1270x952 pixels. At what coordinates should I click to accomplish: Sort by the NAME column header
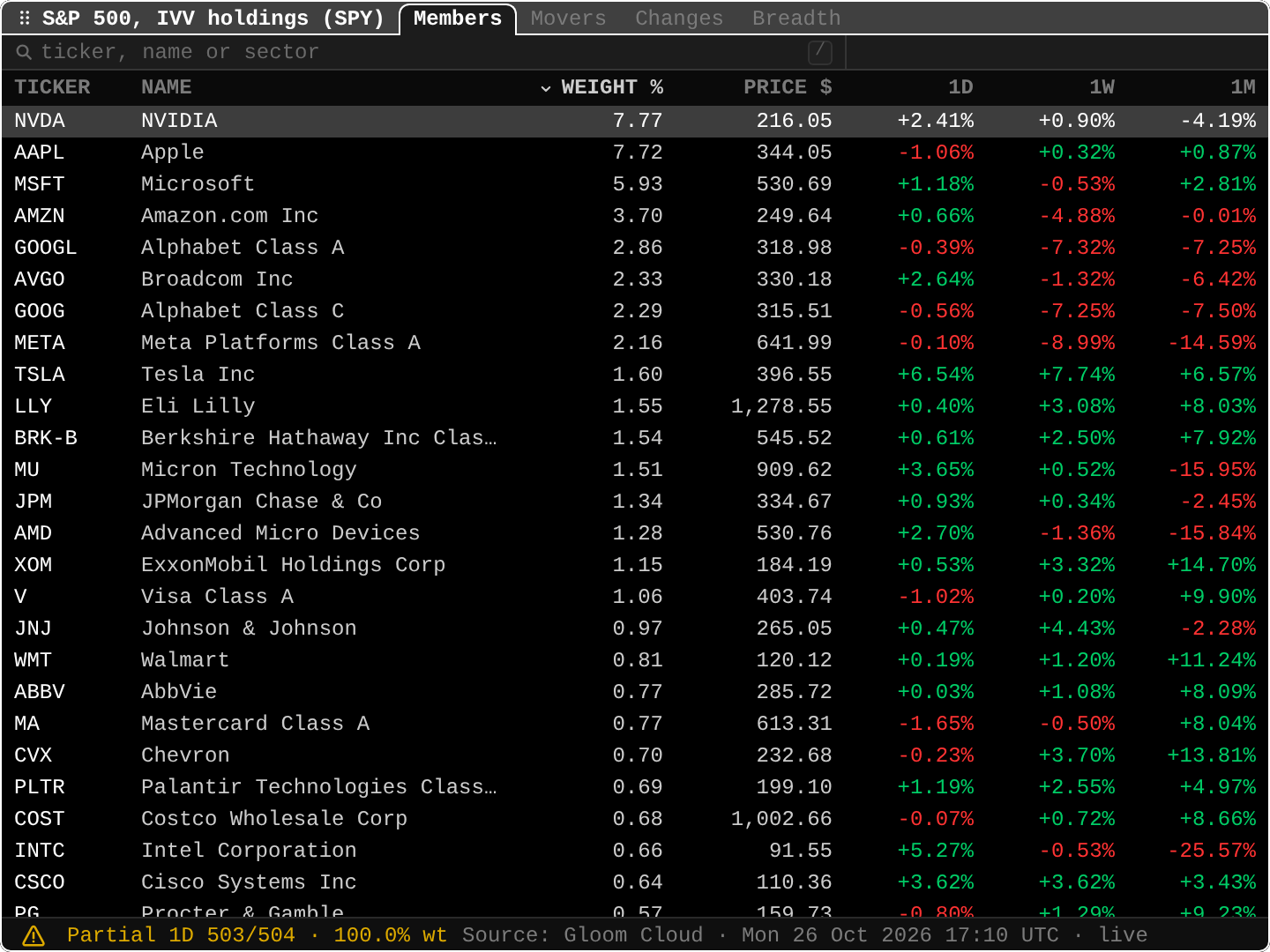[x=167, y=87]
